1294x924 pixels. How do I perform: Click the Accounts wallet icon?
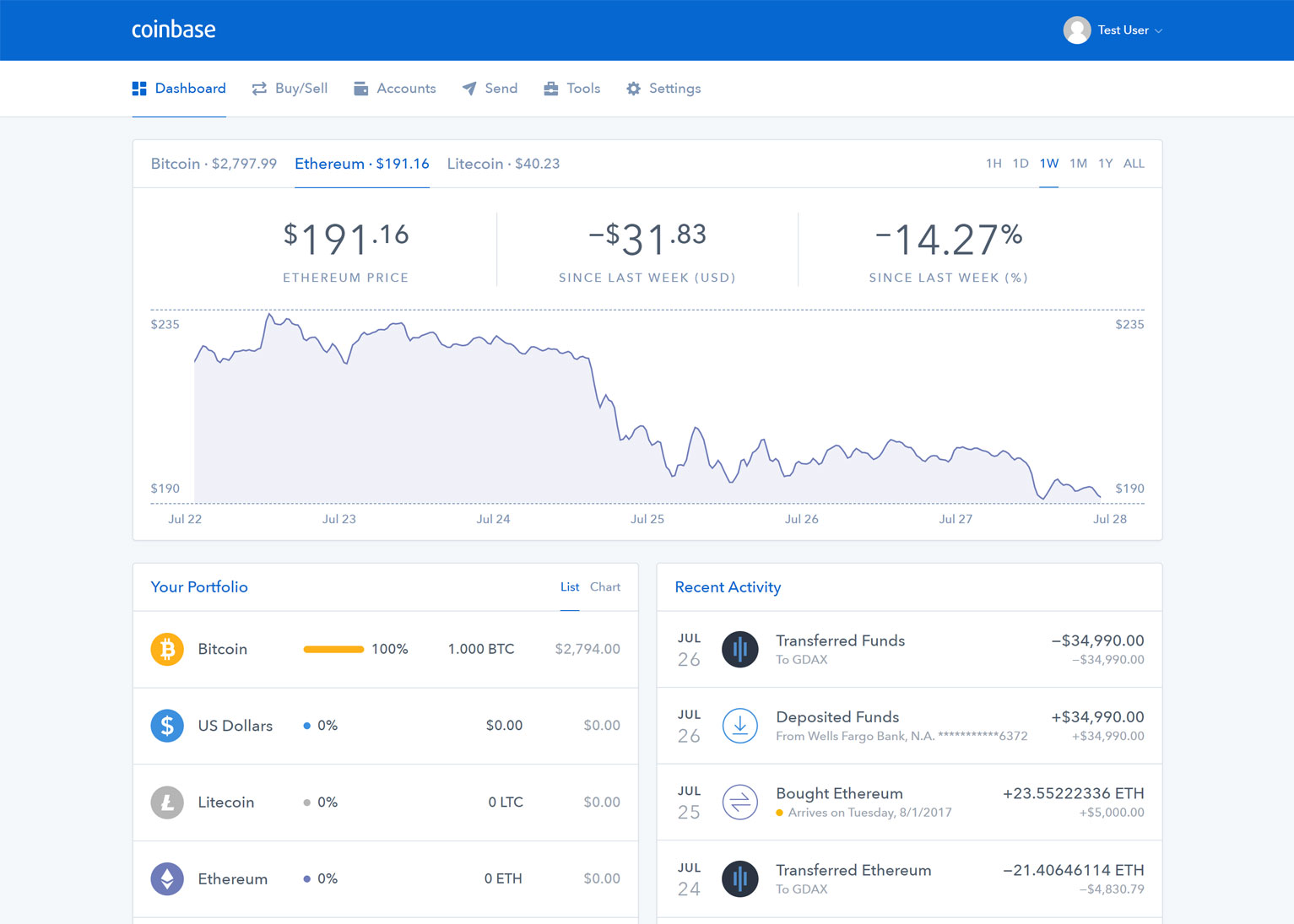360,89
